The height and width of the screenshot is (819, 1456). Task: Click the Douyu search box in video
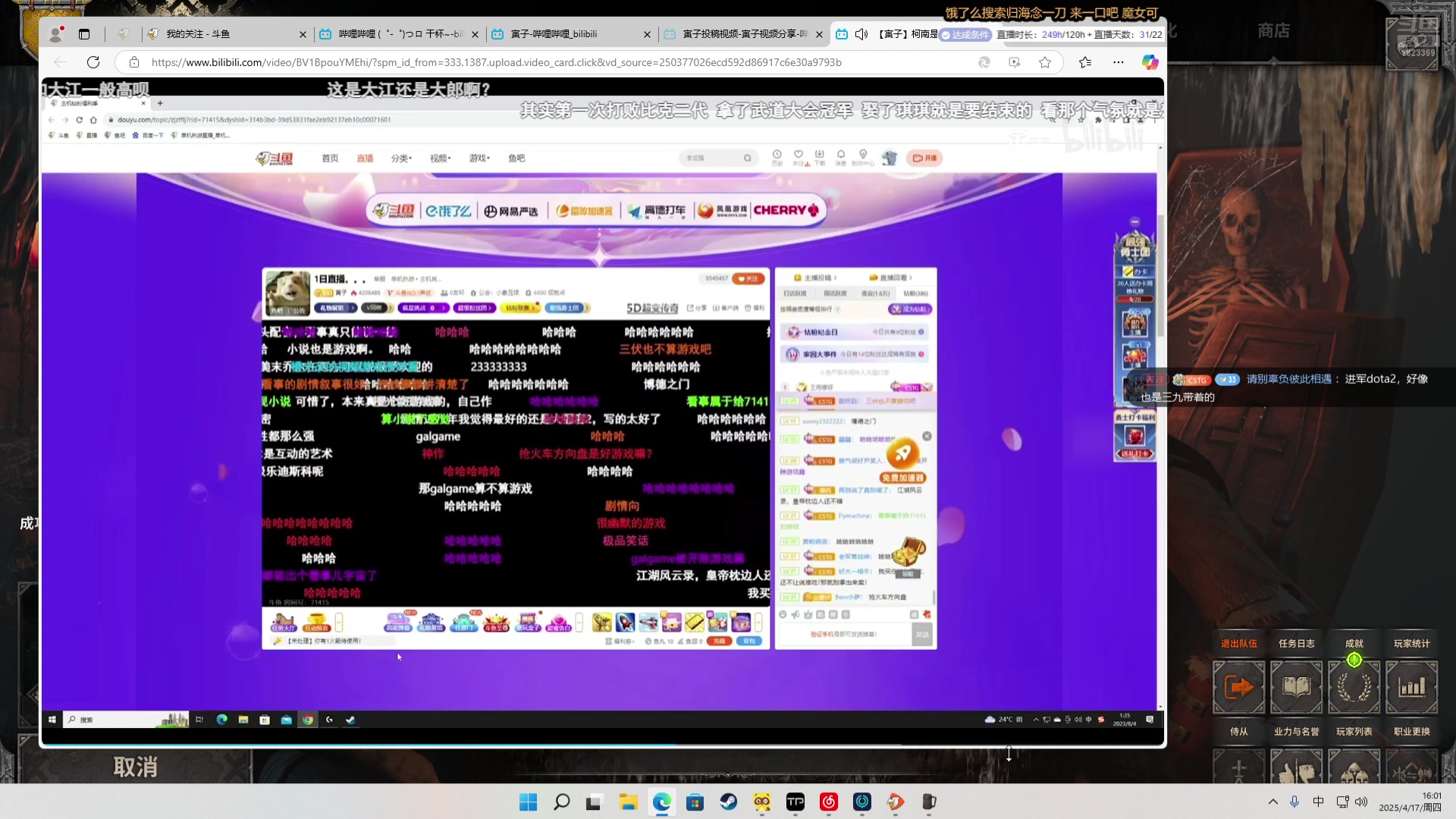pyautogui.click(x=718, y=158)
